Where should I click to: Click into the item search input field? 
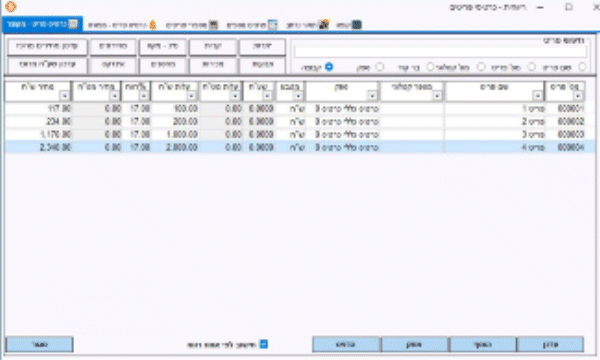coord(440,52)
